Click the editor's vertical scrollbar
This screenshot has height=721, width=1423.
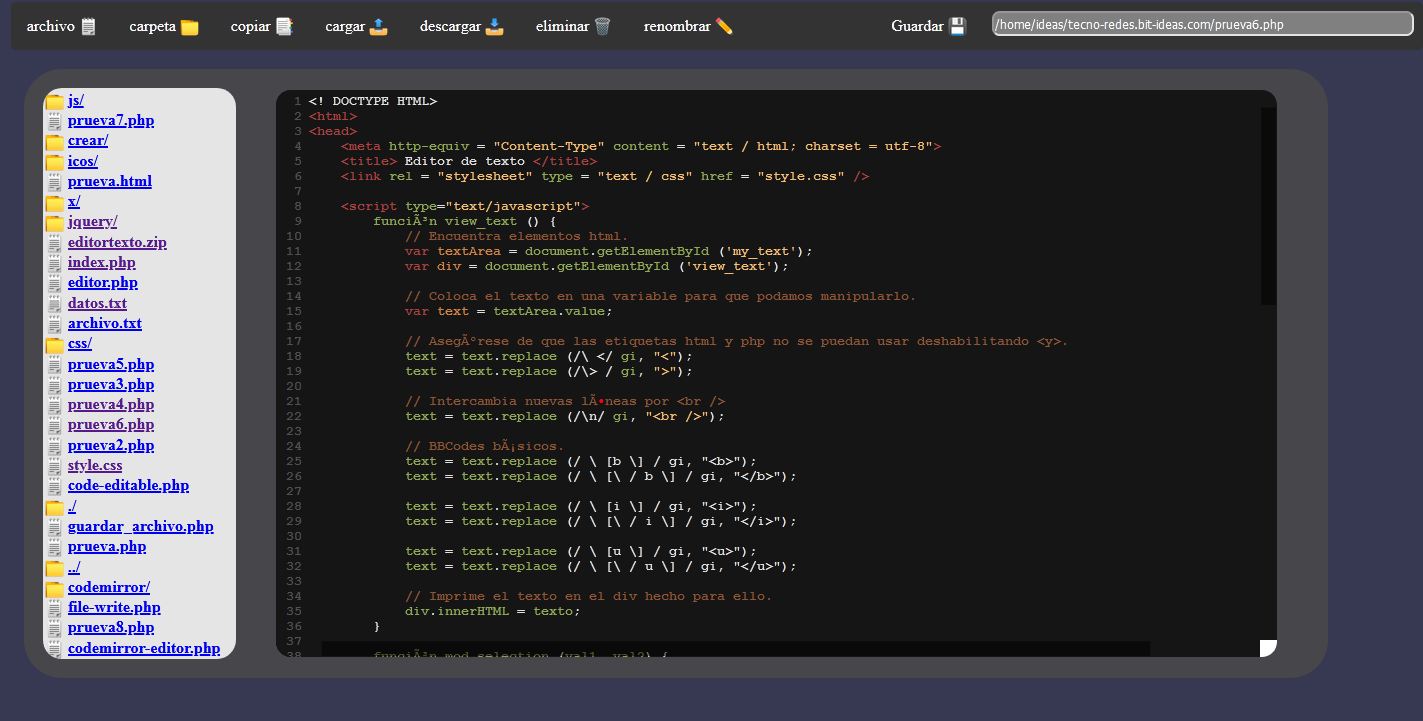point(1268,205)
